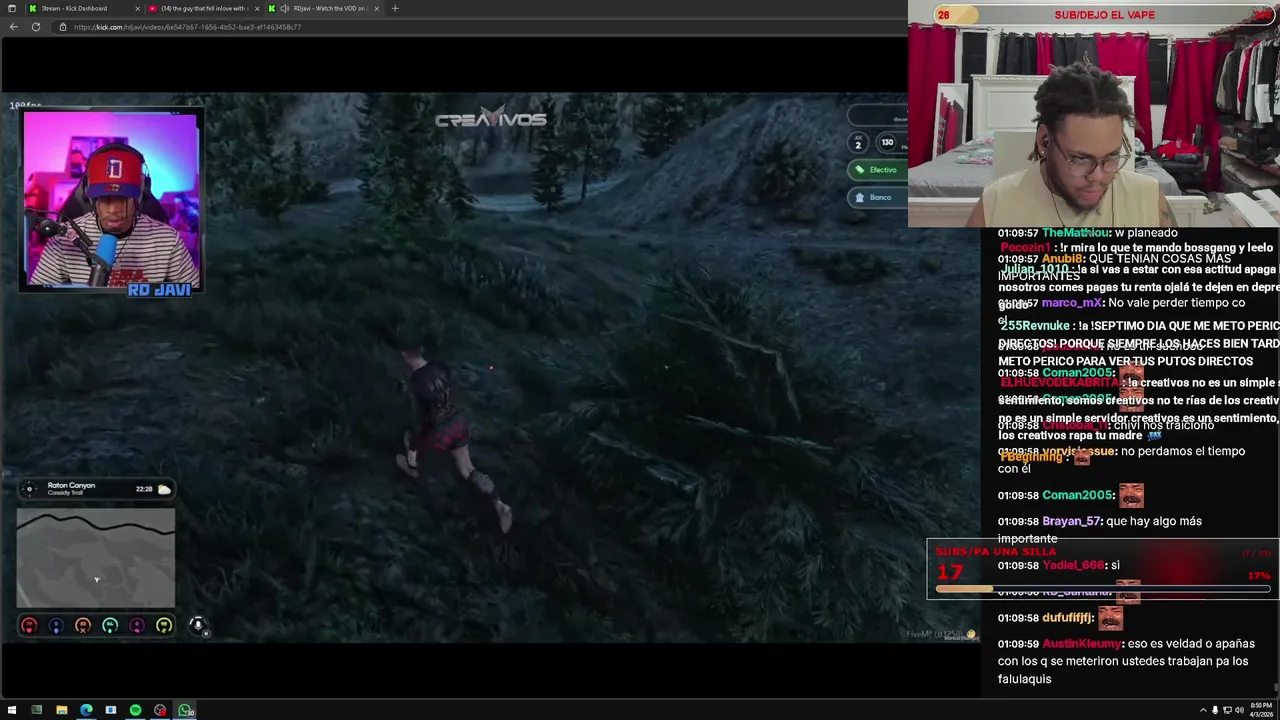Image resolution: width=1280 pixels, height=720 pixels.
Task: Click dufufifjfj username in chat
Action: [1068, 618]
